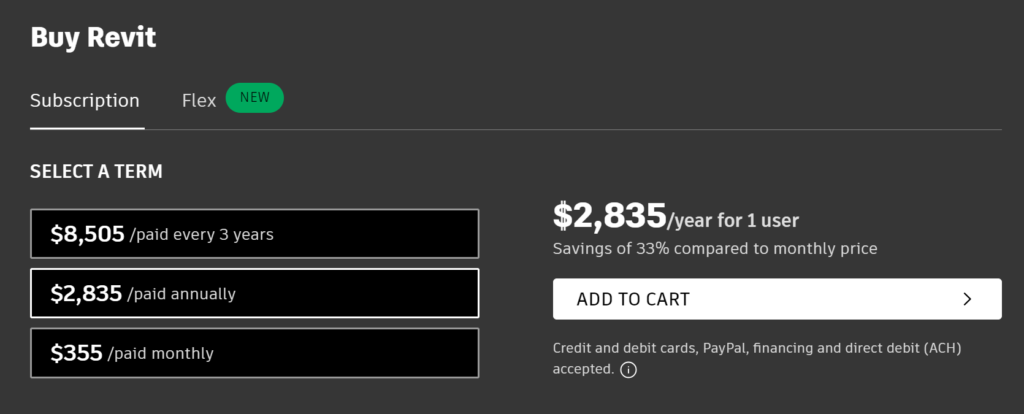
Task: Switch to the Subscription tab
Action: [85, 101]
